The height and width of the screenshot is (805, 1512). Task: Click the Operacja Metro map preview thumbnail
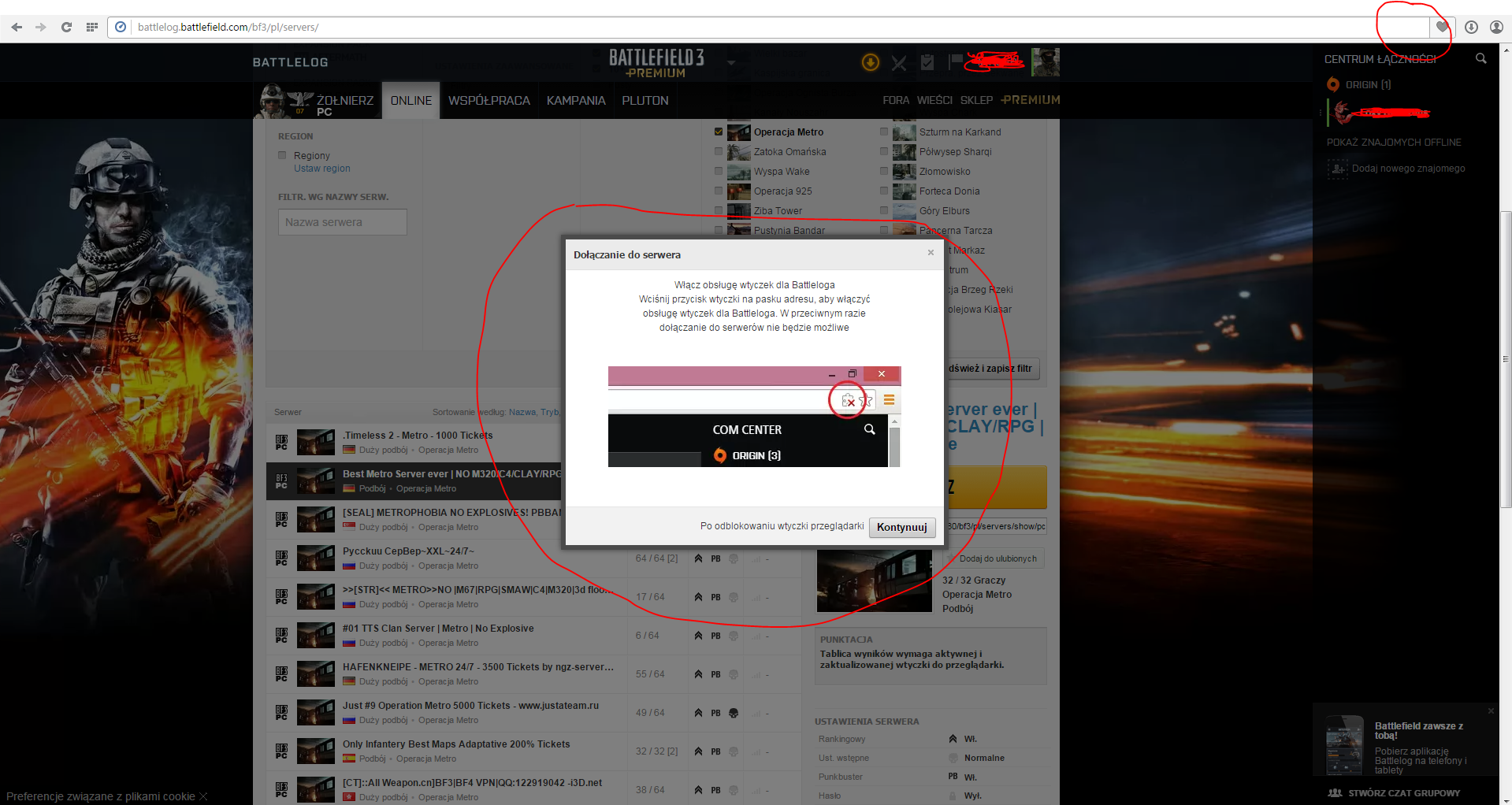pyautogui.click(x=875, y=581)
